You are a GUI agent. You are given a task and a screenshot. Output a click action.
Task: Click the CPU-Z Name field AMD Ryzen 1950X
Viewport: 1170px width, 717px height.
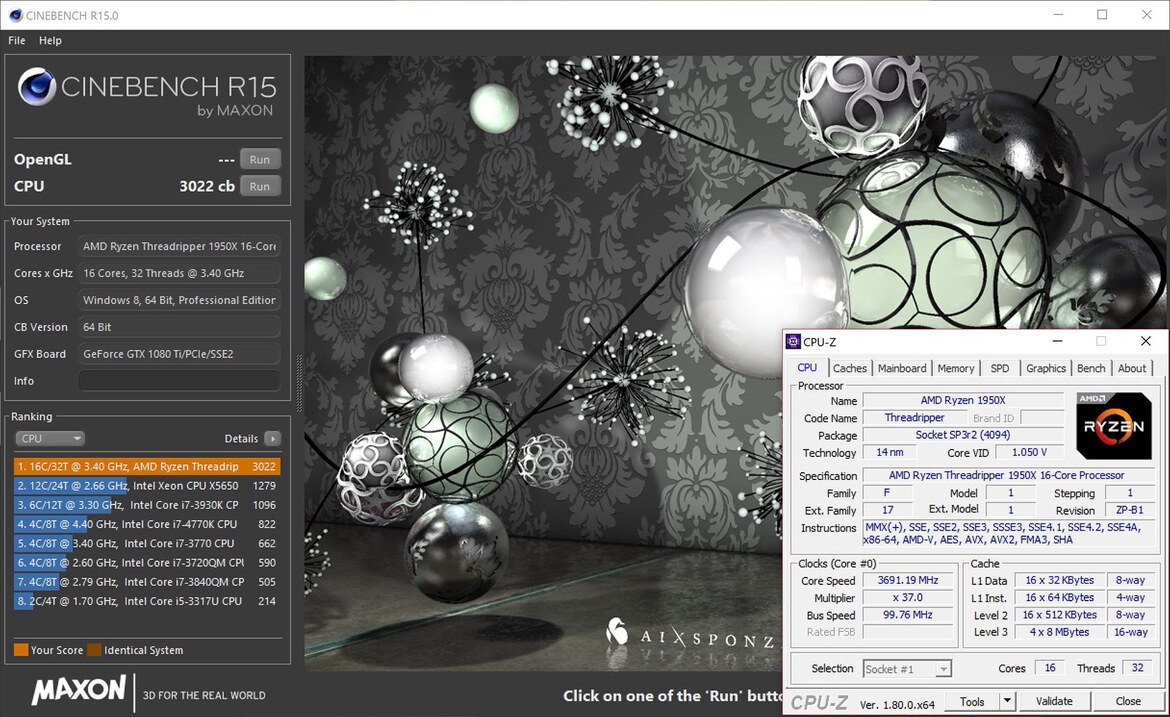pos(963,401)
